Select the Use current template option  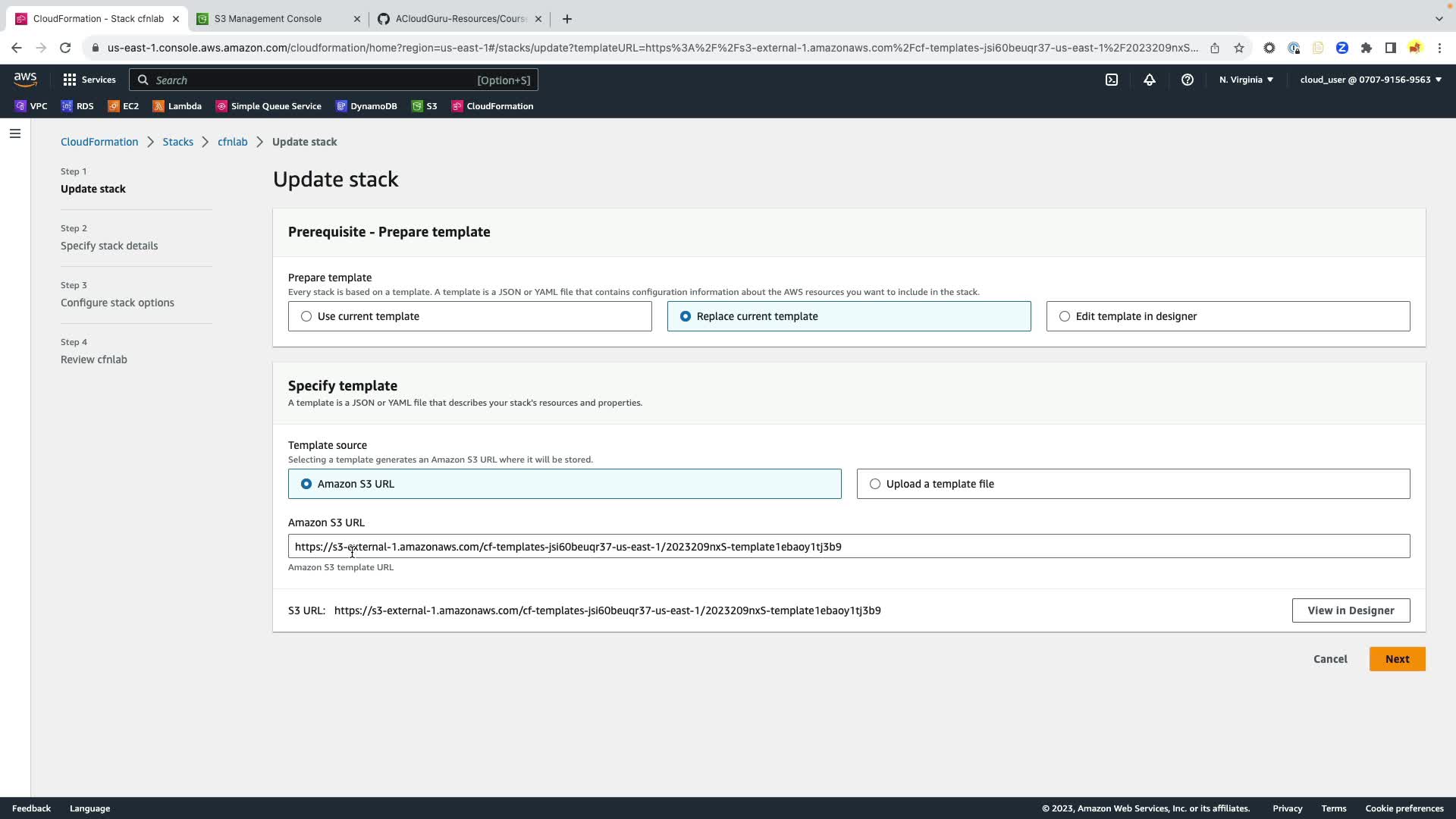[x=306, y=316]
